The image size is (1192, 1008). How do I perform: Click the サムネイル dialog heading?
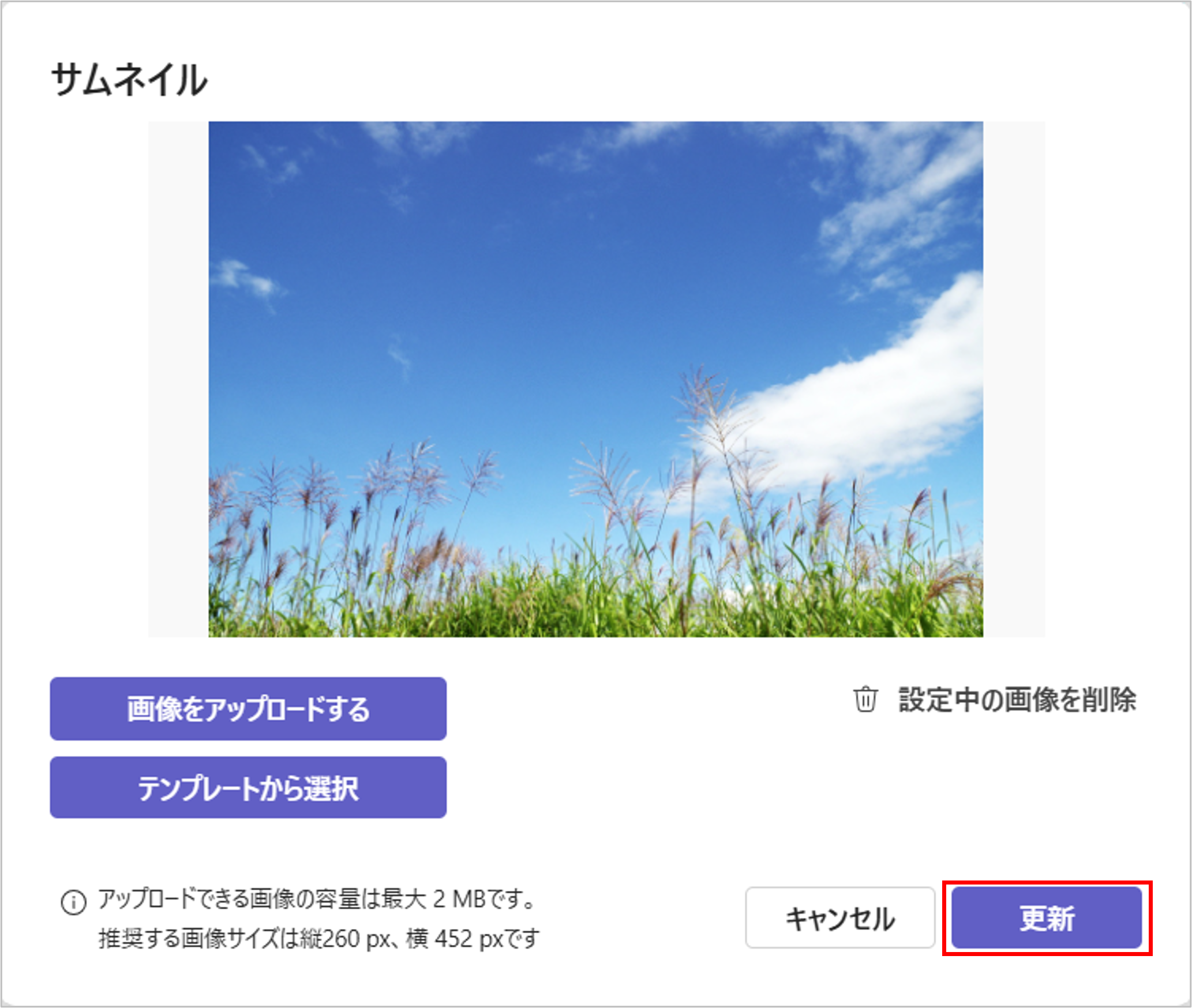tap(129, 80)
